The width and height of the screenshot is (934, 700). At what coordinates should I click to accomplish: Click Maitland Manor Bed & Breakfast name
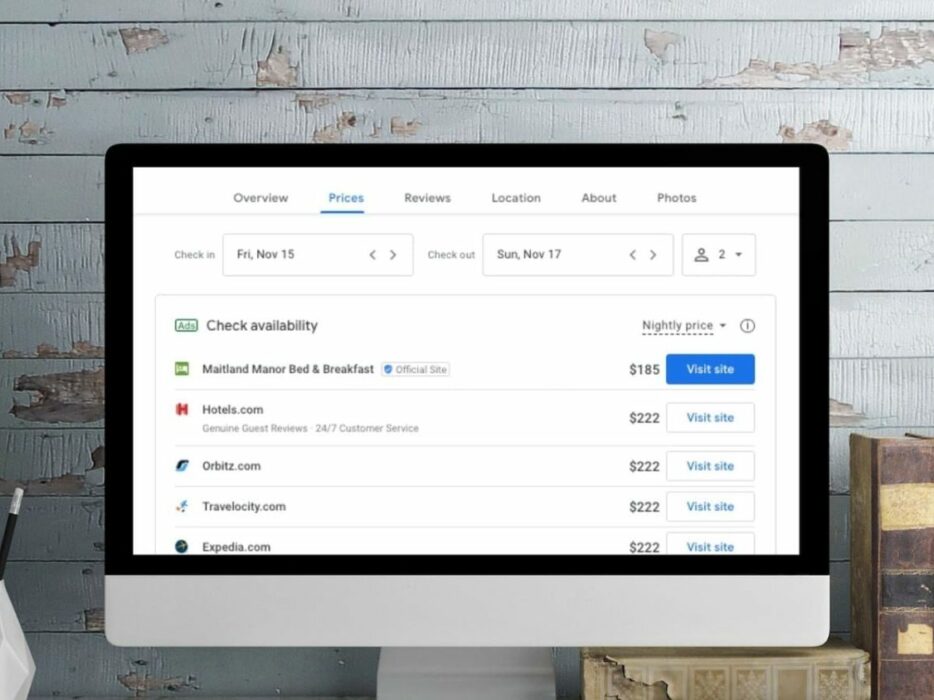pos(288,369)
